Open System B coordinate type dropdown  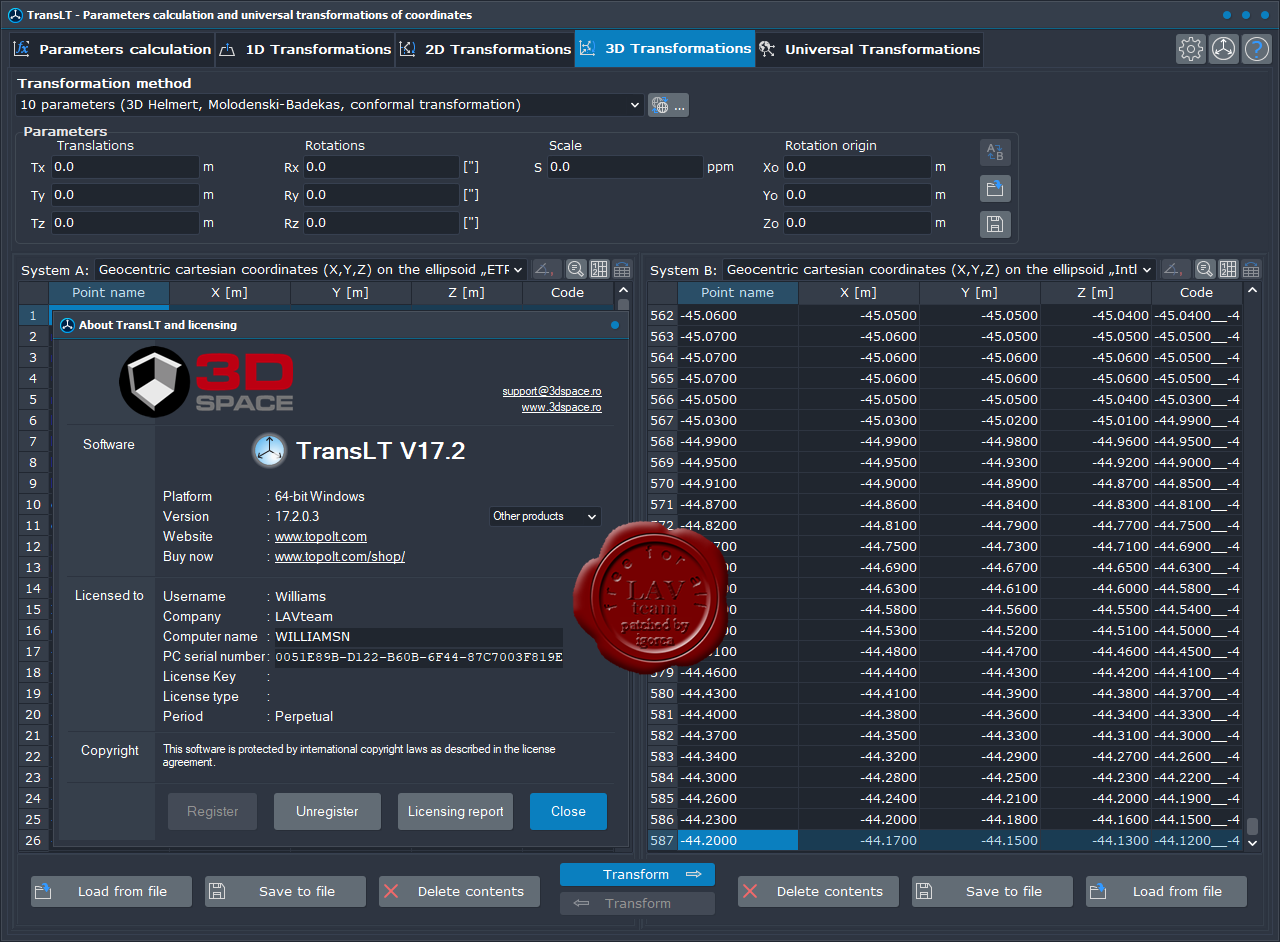(x=939, y=269)
